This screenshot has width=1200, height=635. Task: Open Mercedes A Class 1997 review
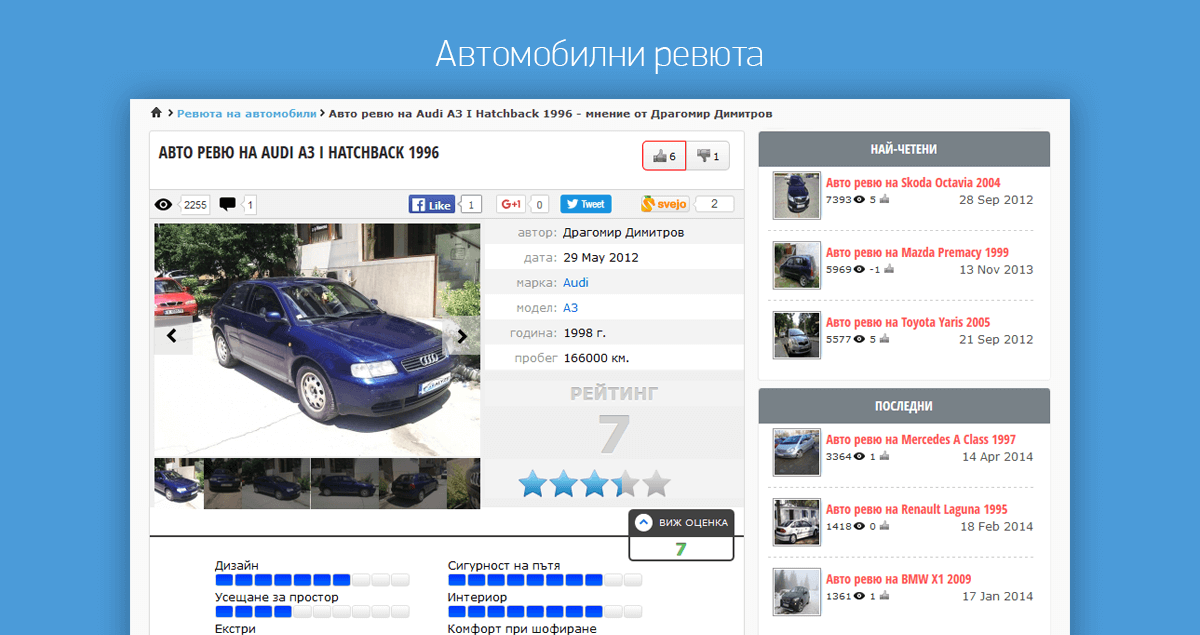tap(920, 440)
